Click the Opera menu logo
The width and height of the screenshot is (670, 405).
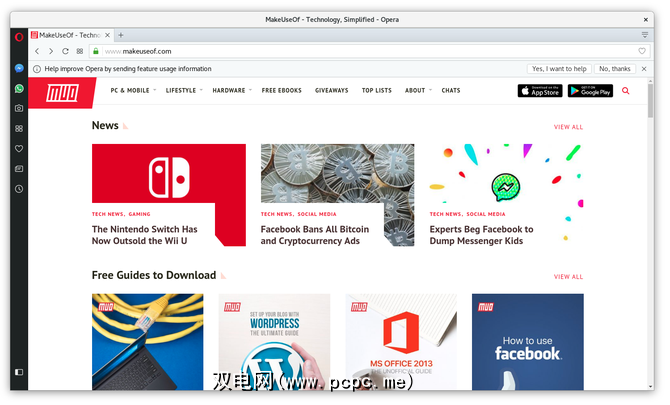pyautogui.click(x=19, y=37)
